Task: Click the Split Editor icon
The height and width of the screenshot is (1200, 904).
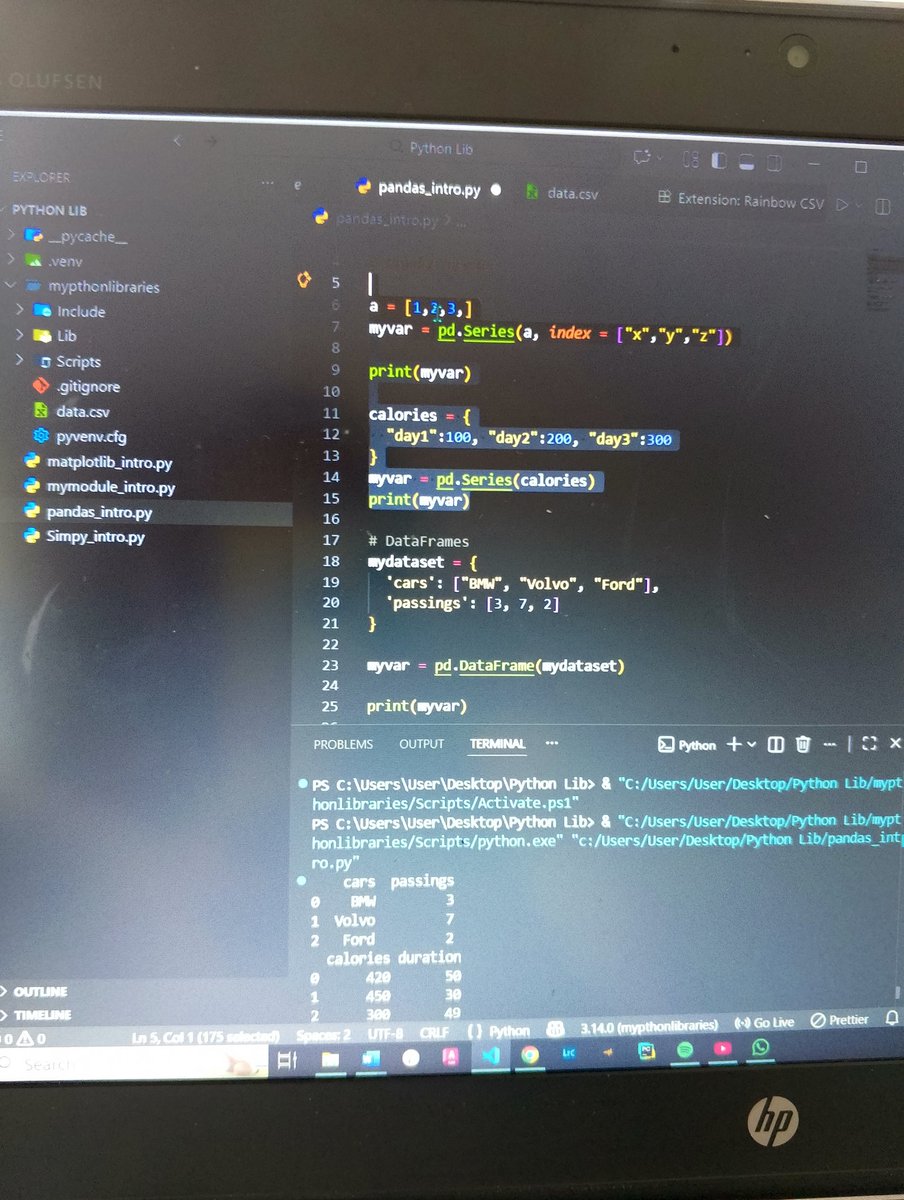Action: click(883, 206)
